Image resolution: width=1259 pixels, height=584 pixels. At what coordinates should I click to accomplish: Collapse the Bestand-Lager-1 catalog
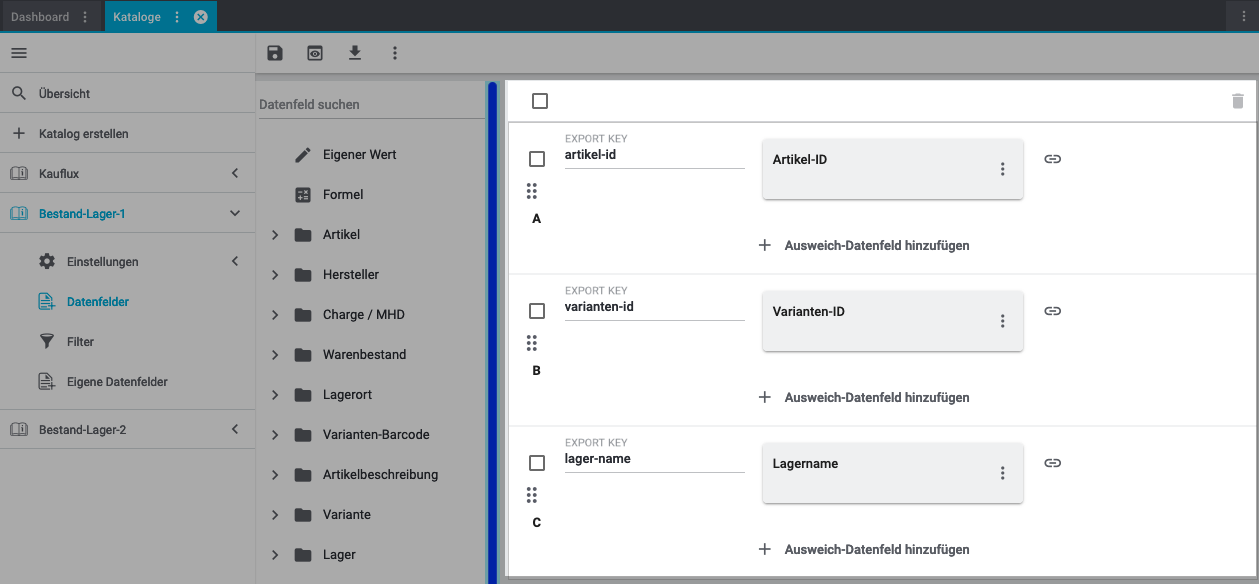[x=235, y=214]
